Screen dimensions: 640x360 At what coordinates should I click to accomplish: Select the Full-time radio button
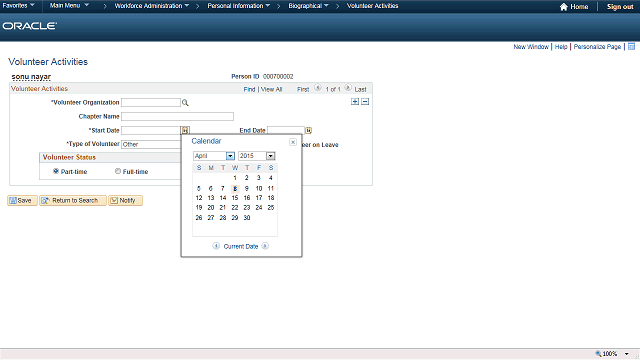click(x=118, y=171)
